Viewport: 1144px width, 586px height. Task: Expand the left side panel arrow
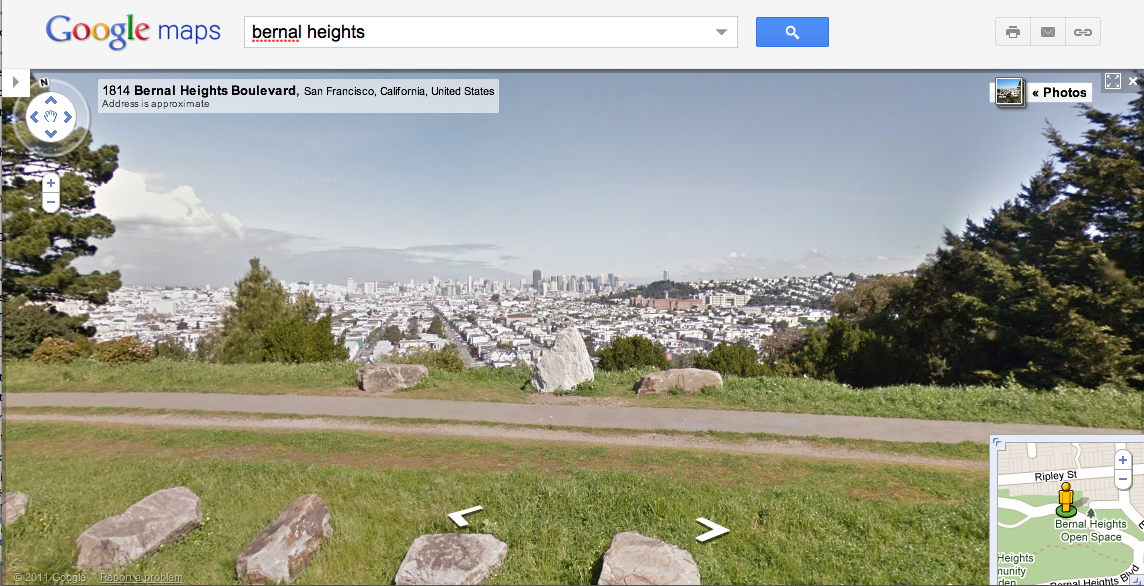[x=15, y=82]
